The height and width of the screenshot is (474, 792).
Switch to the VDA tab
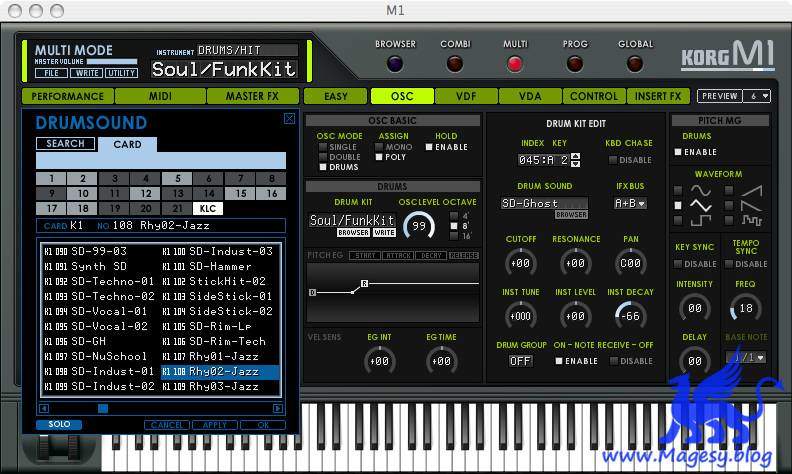pyautogui.click(x=530, y=96)
